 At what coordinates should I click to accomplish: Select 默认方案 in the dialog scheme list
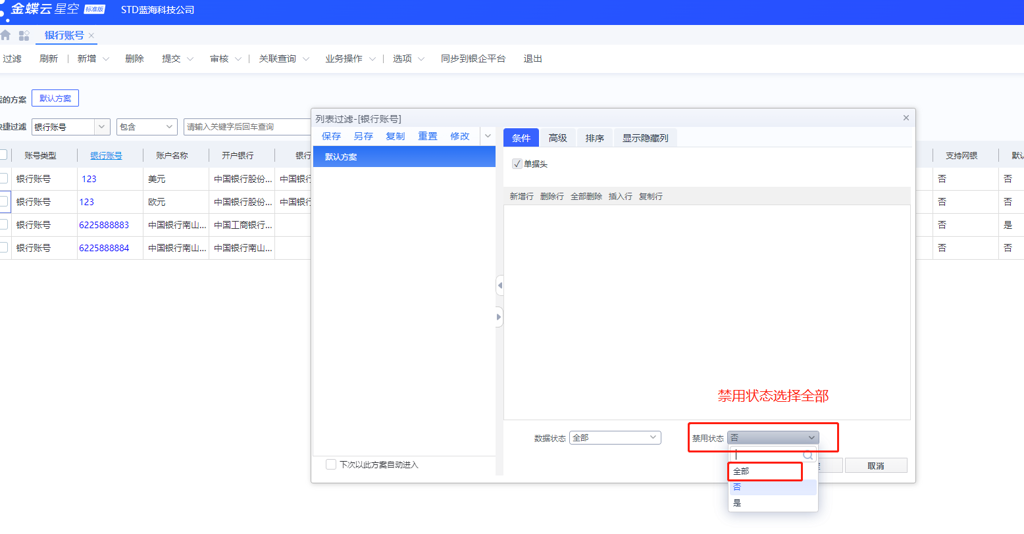pyautogui.click(x=404, y=157)
